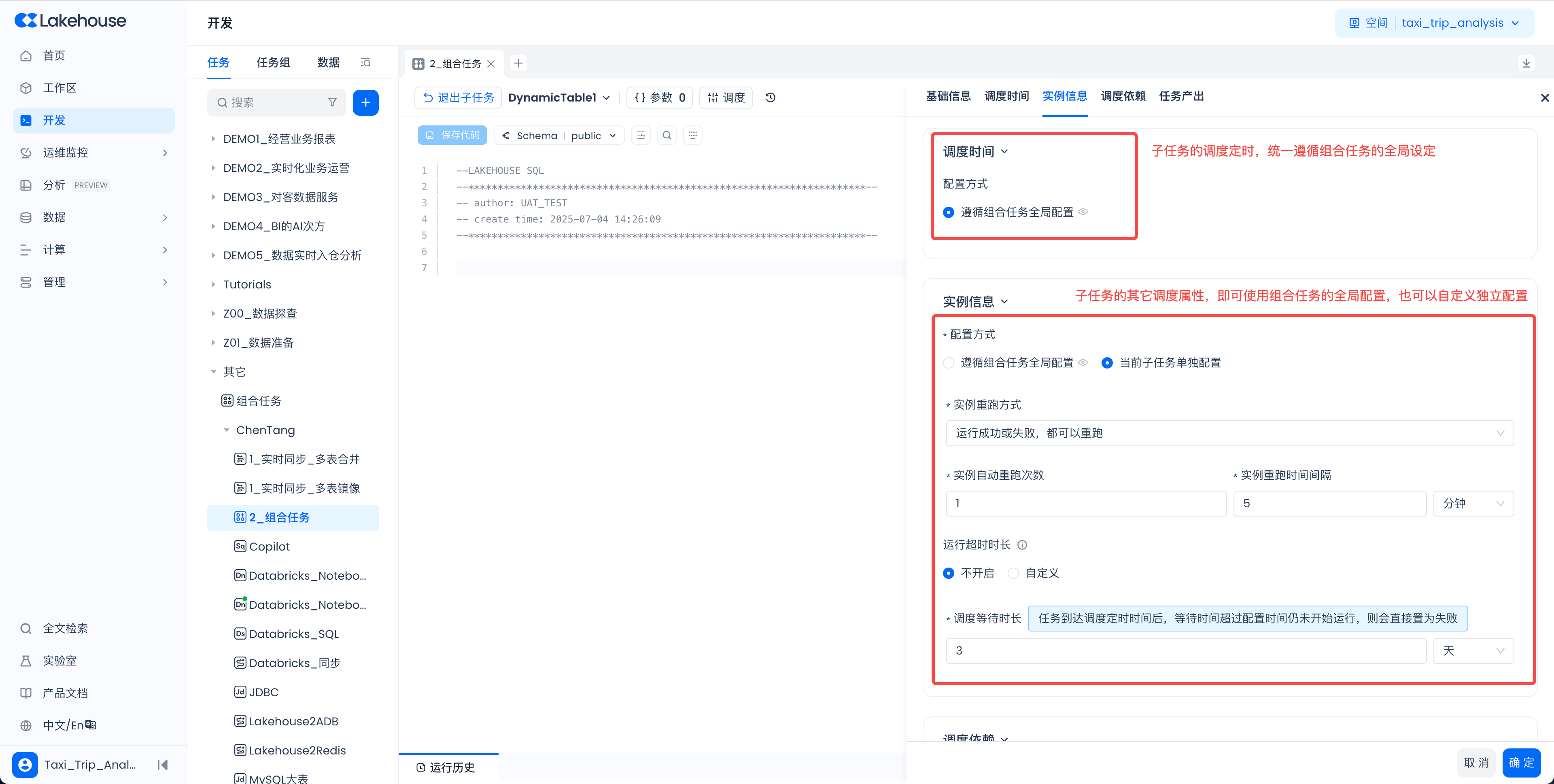Click the magnifier search icon in editor toolbar

coord(667,136)
